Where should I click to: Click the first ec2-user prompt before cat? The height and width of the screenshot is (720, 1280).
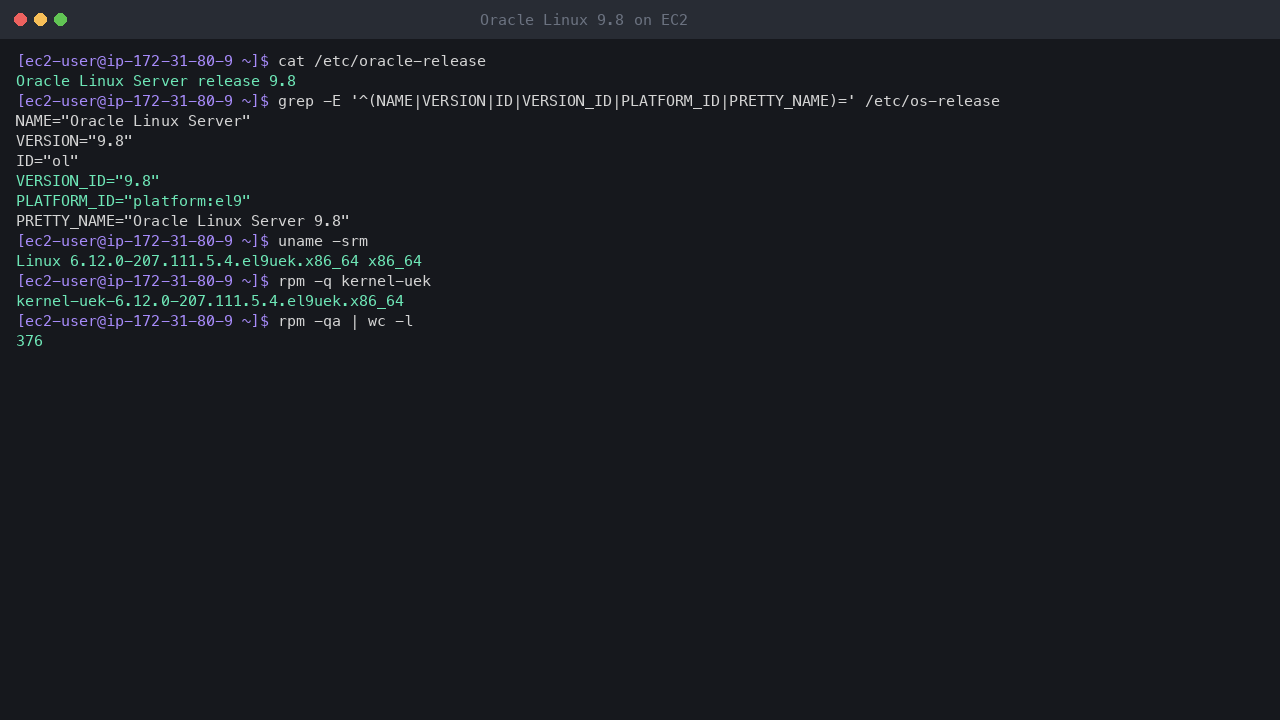(x=143, y=61)
